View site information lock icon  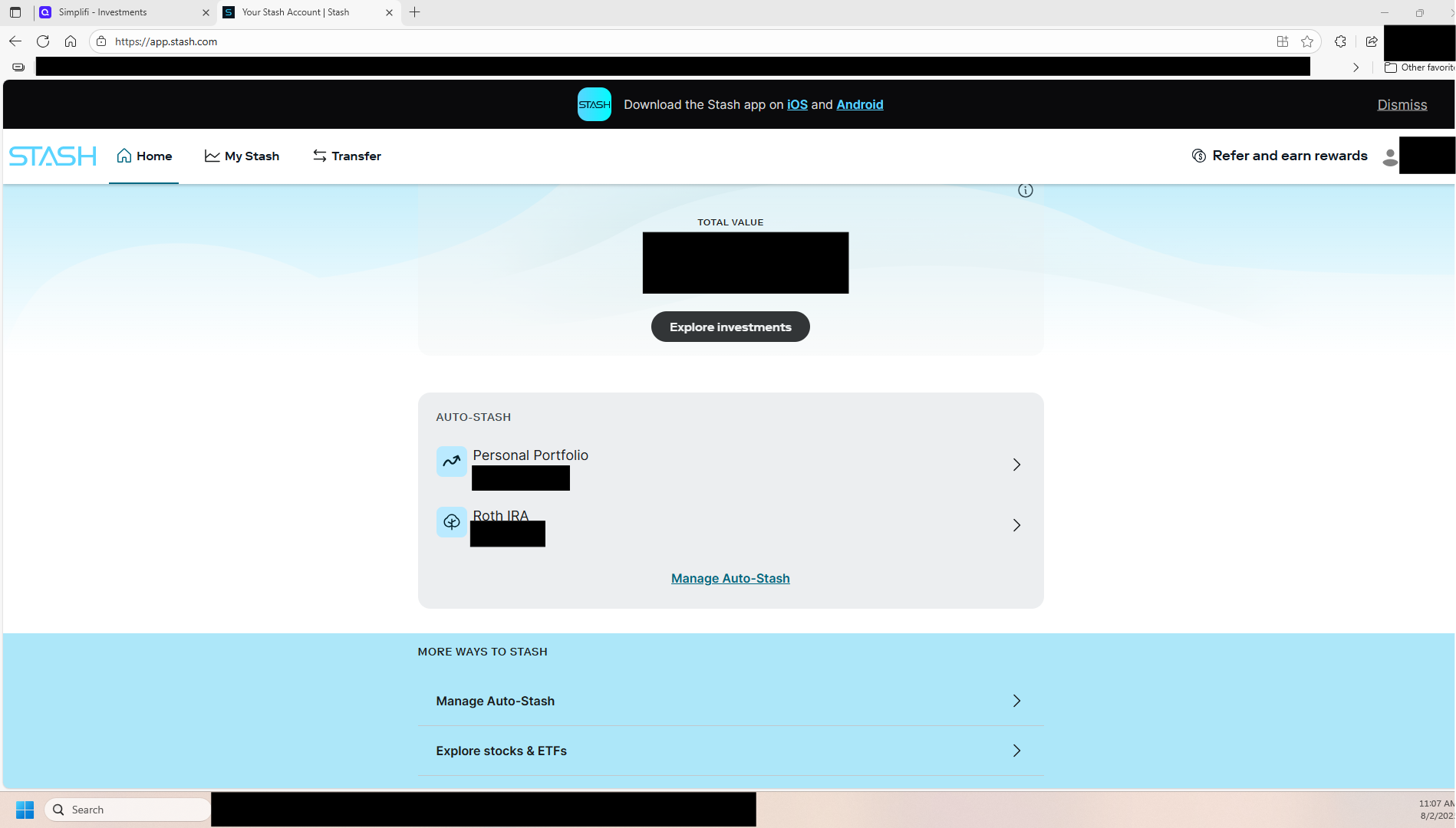point(101,41)
